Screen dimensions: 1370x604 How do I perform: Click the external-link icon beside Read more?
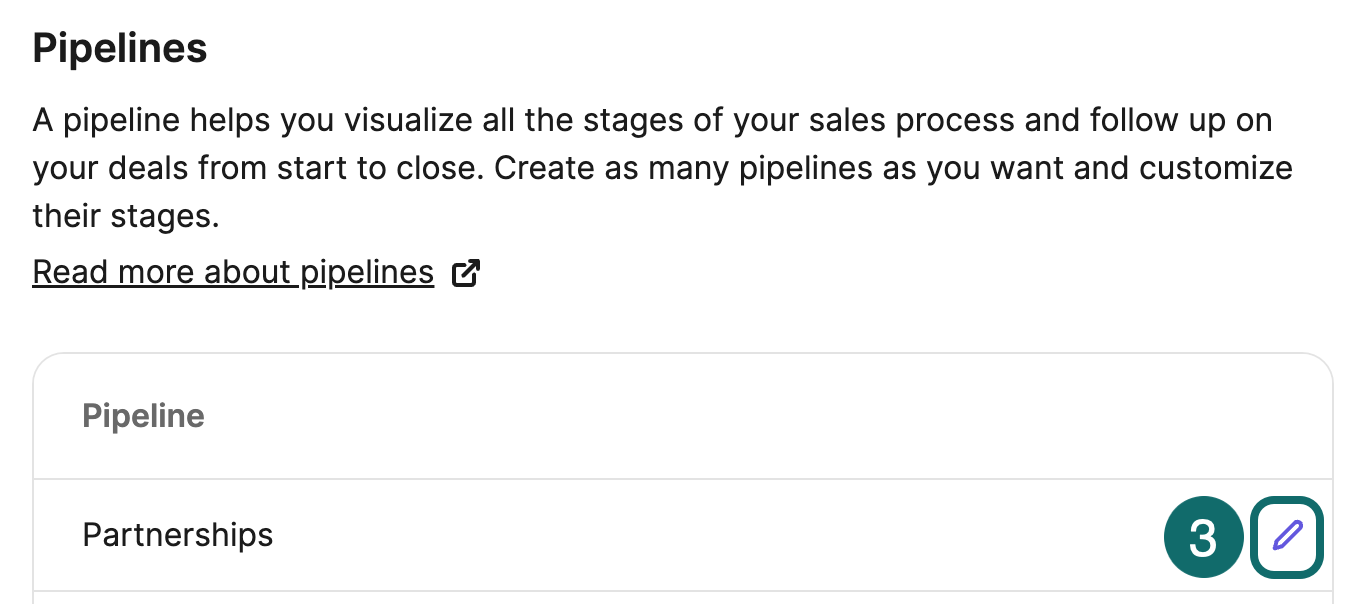pyautogui.click(x=466, y=273)
